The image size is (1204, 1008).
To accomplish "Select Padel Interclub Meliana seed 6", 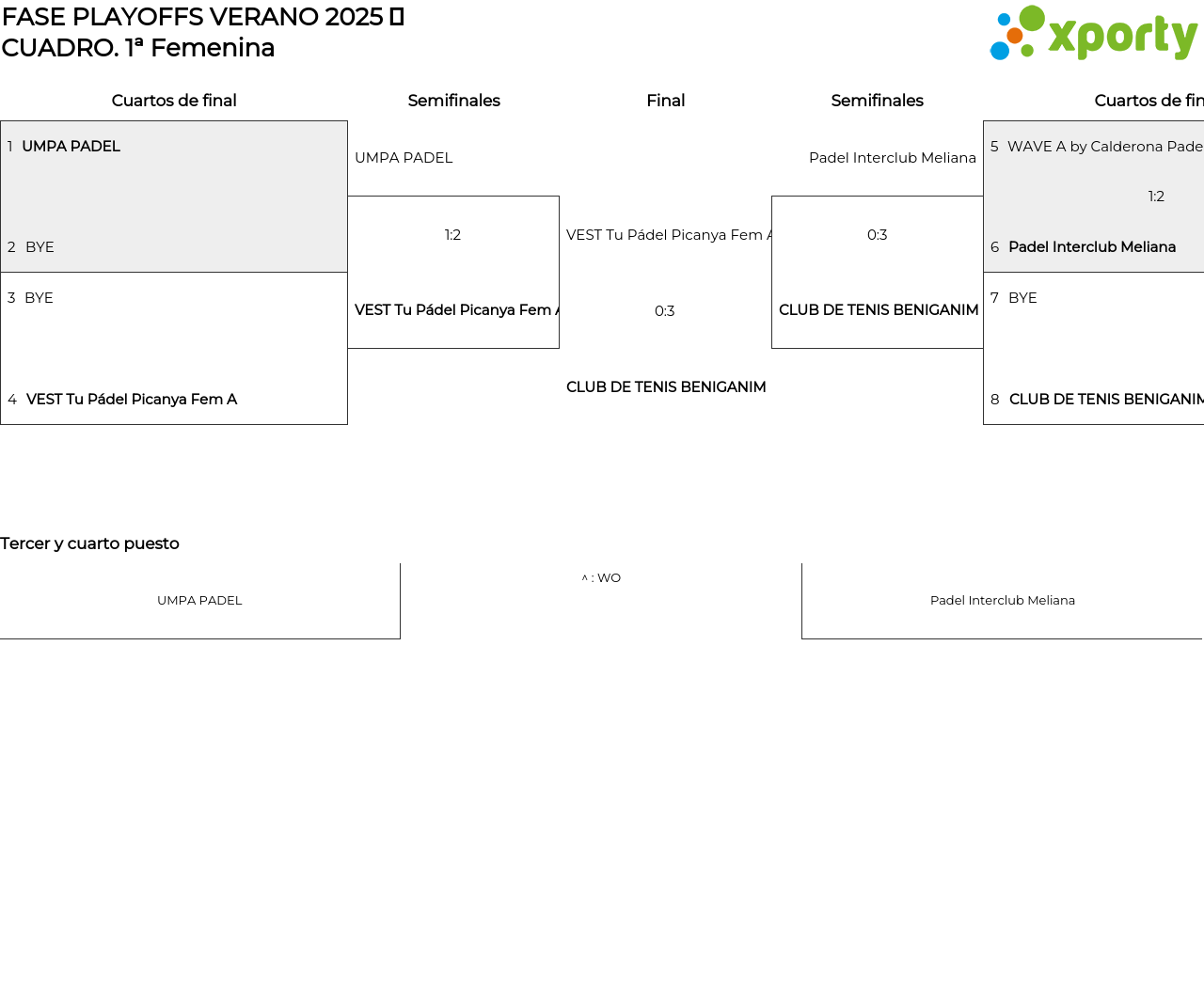I will [1091, 247].
